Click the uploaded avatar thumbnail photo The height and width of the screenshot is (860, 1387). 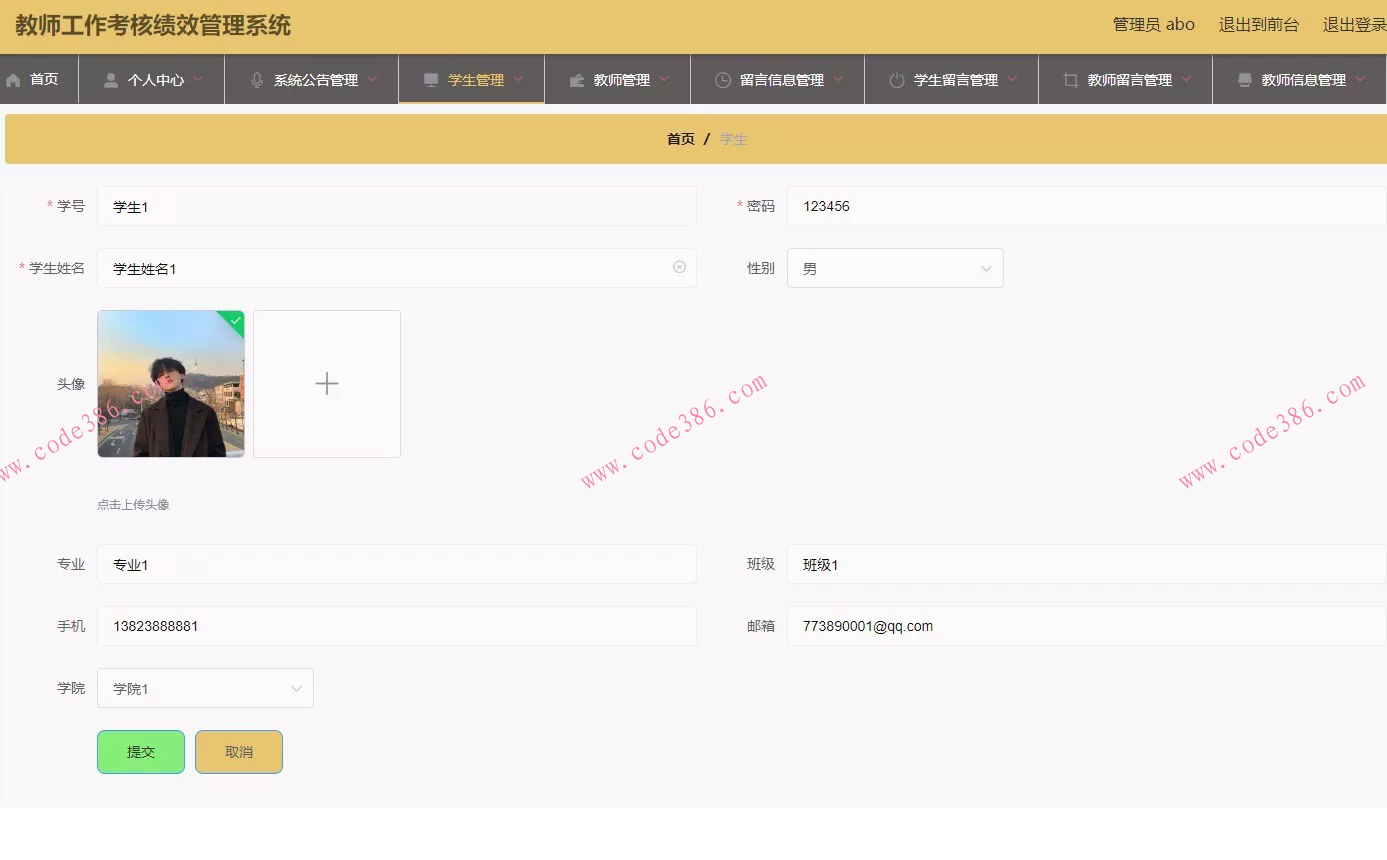tap(170, 383)
